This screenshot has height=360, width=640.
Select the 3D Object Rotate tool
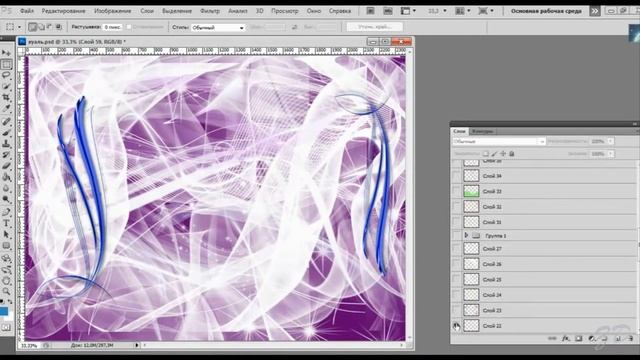(x=6, y=258)
